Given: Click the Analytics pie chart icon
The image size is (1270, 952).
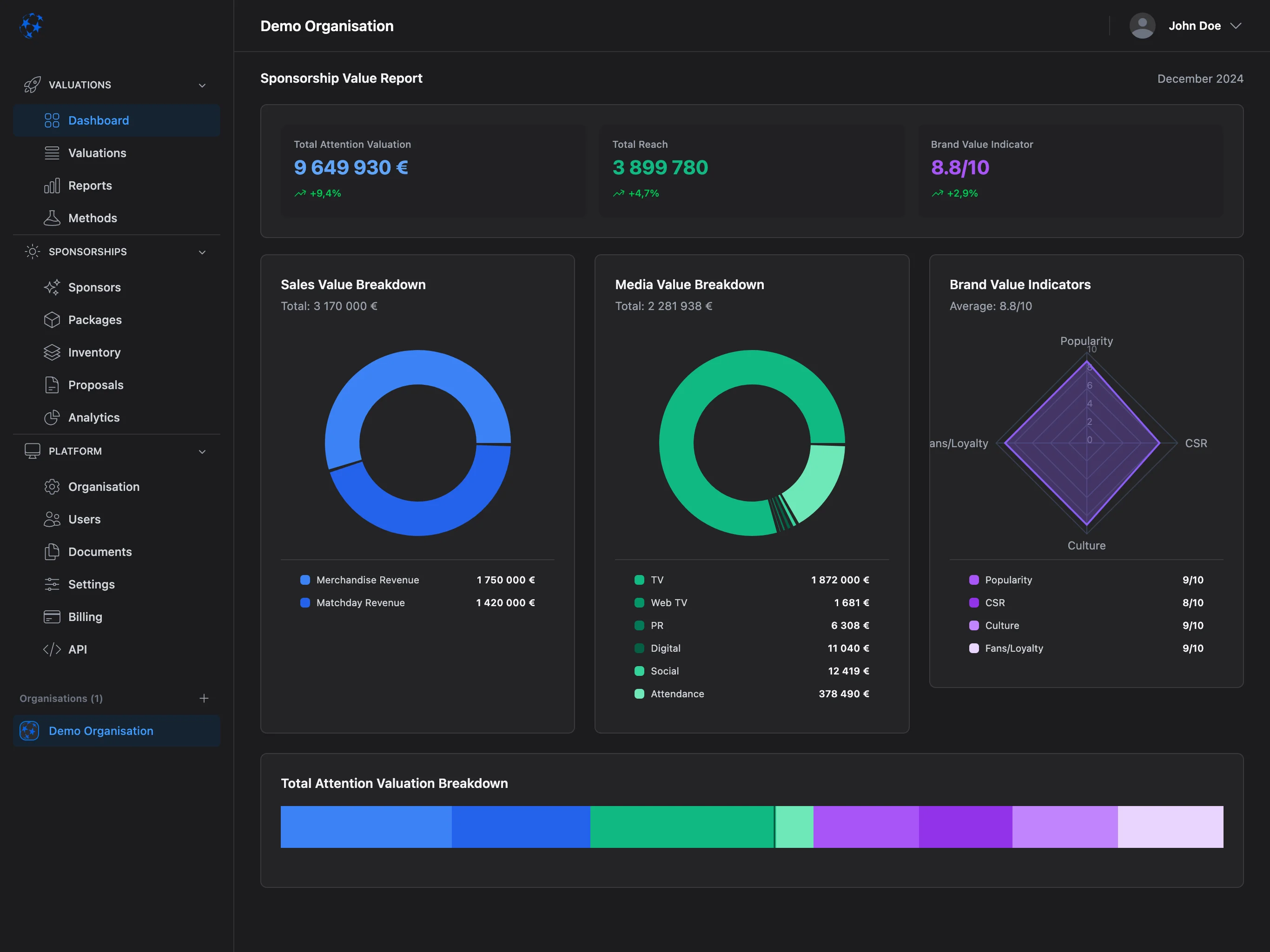Looking at the screenshot, I should [x=52, y=417].
